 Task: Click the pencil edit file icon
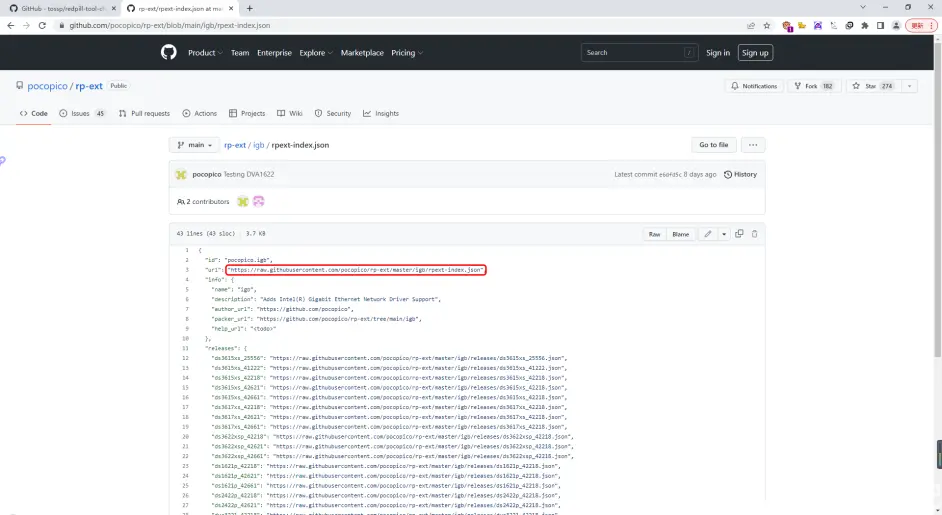click(707, 234)
